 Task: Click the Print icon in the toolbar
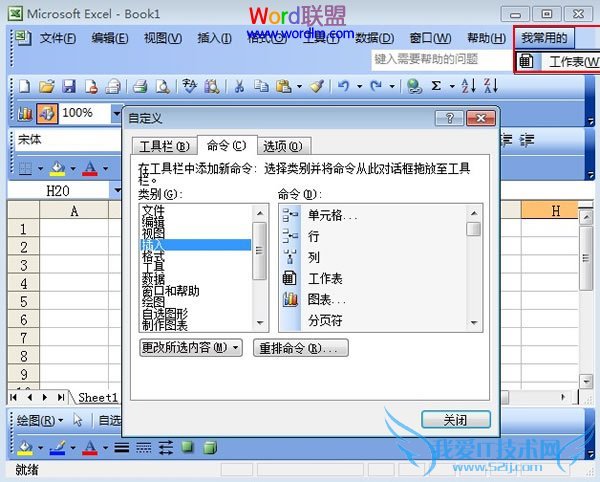click(140, 86)
